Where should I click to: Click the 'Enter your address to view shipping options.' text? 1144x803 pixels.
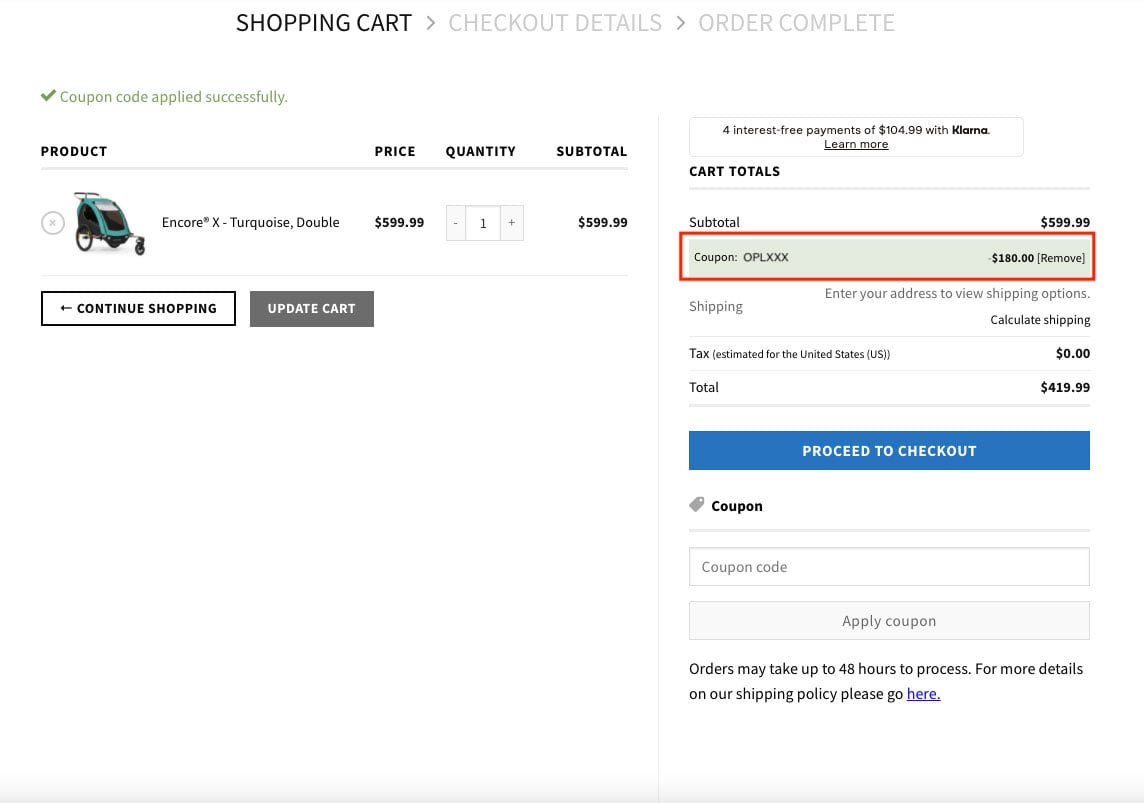click(957, 293)
